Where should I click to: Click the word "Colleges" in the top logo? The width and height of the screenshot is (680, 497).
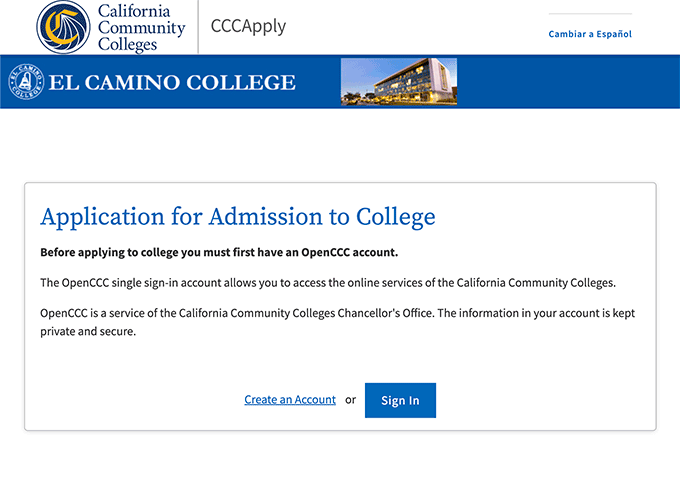click(x=127, y=45)
